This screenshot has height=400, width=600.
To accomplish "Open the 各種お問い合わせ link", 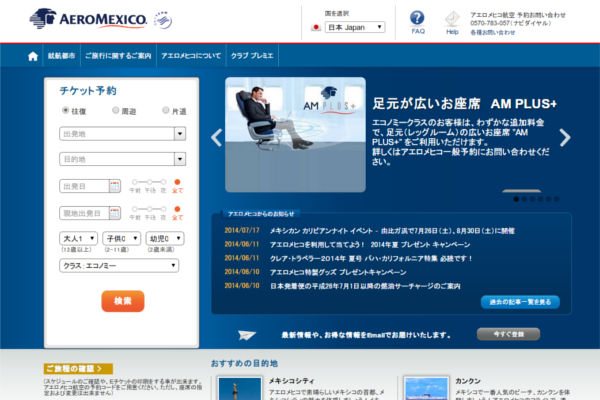I will [x=492, y=33].
